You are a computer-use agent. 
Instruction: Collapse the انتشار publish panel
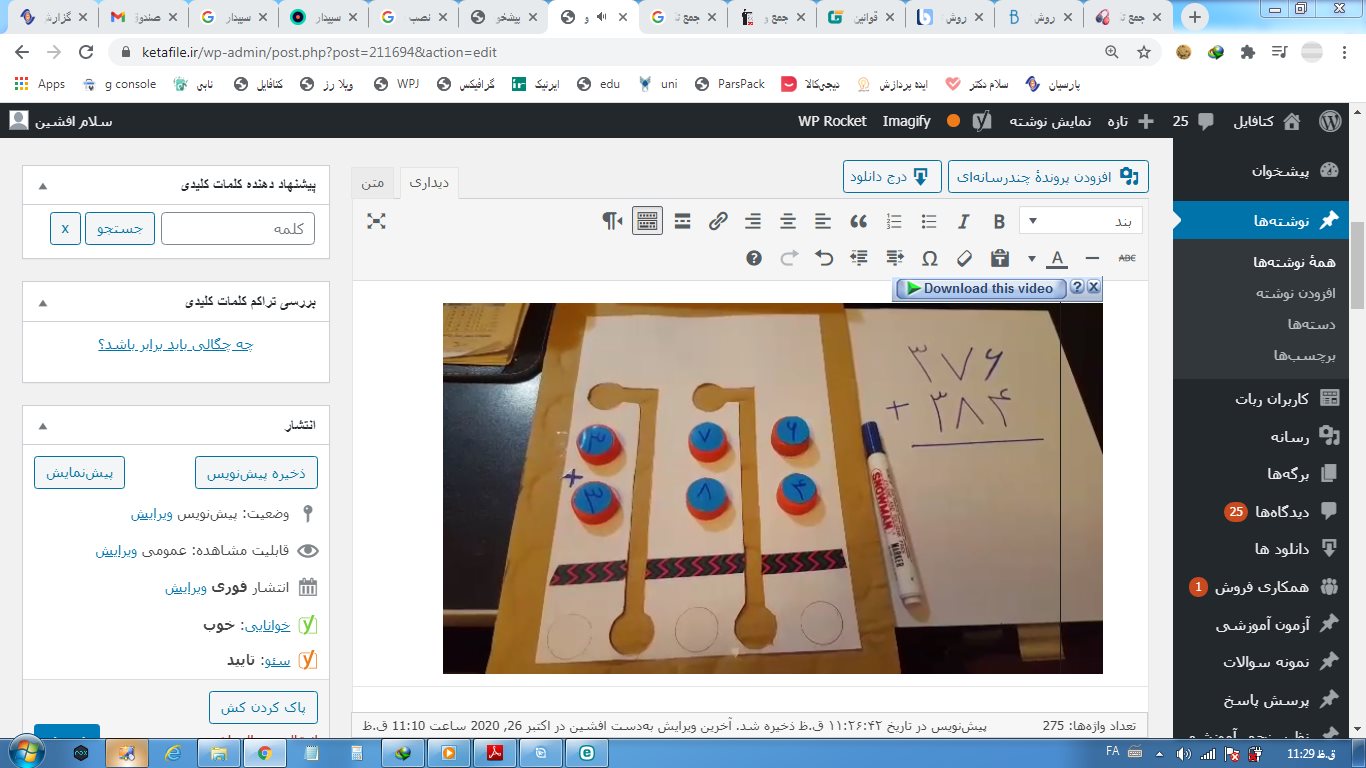point(42,425)
